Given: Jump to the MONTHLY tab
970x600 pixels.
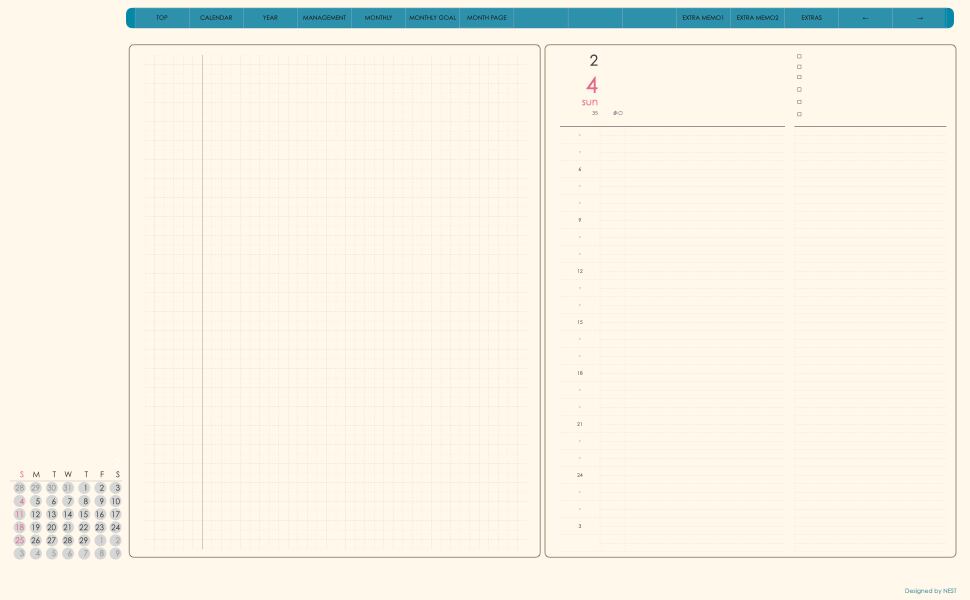Looking at the screenshot, I should (378, 18).
